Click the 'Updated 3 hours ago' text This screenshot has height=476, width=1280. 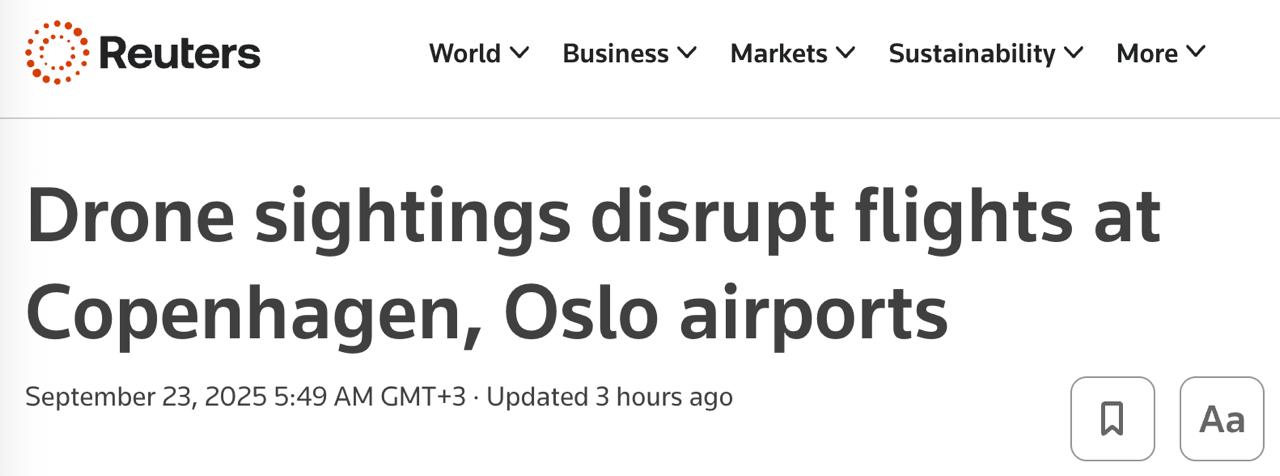pyautogui.click(x=610, y=397)
